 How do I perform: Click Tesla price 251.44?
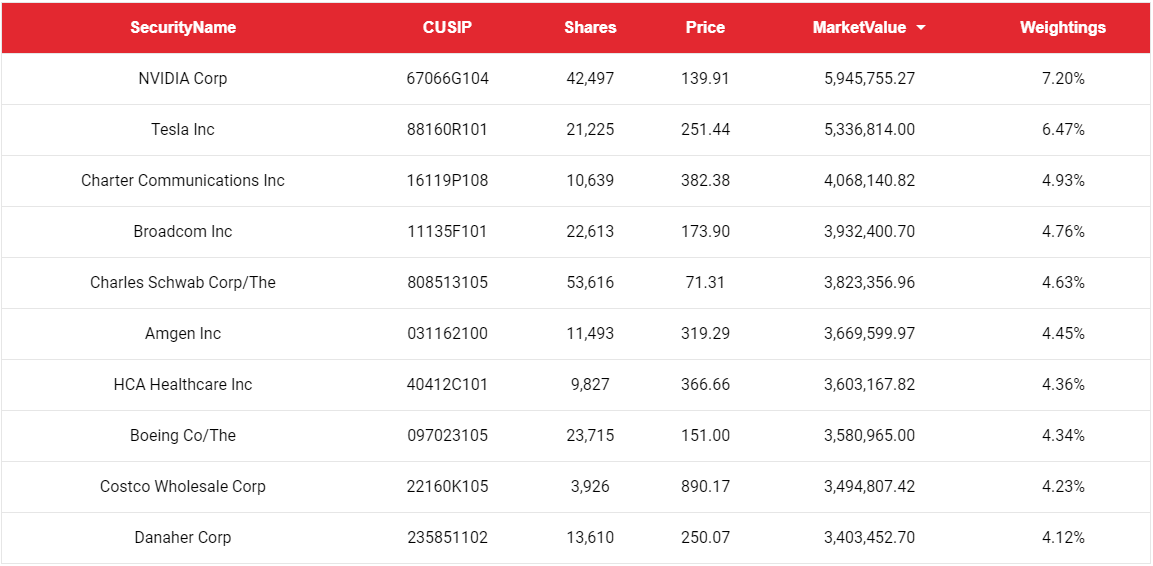[705, 129]
